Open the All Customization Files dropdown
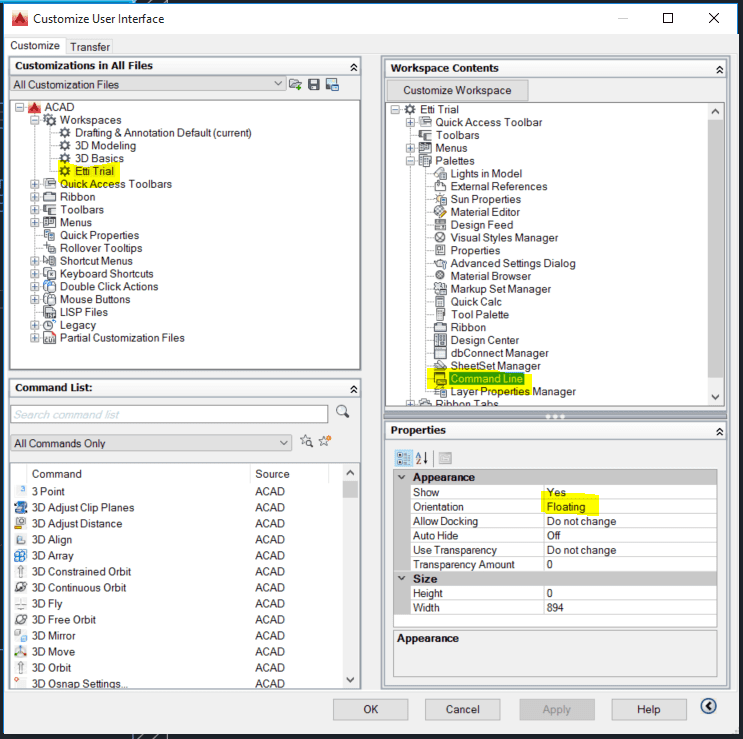Image resolution: width=743 pixels, height=739 pixels. (x=278, y=84)
